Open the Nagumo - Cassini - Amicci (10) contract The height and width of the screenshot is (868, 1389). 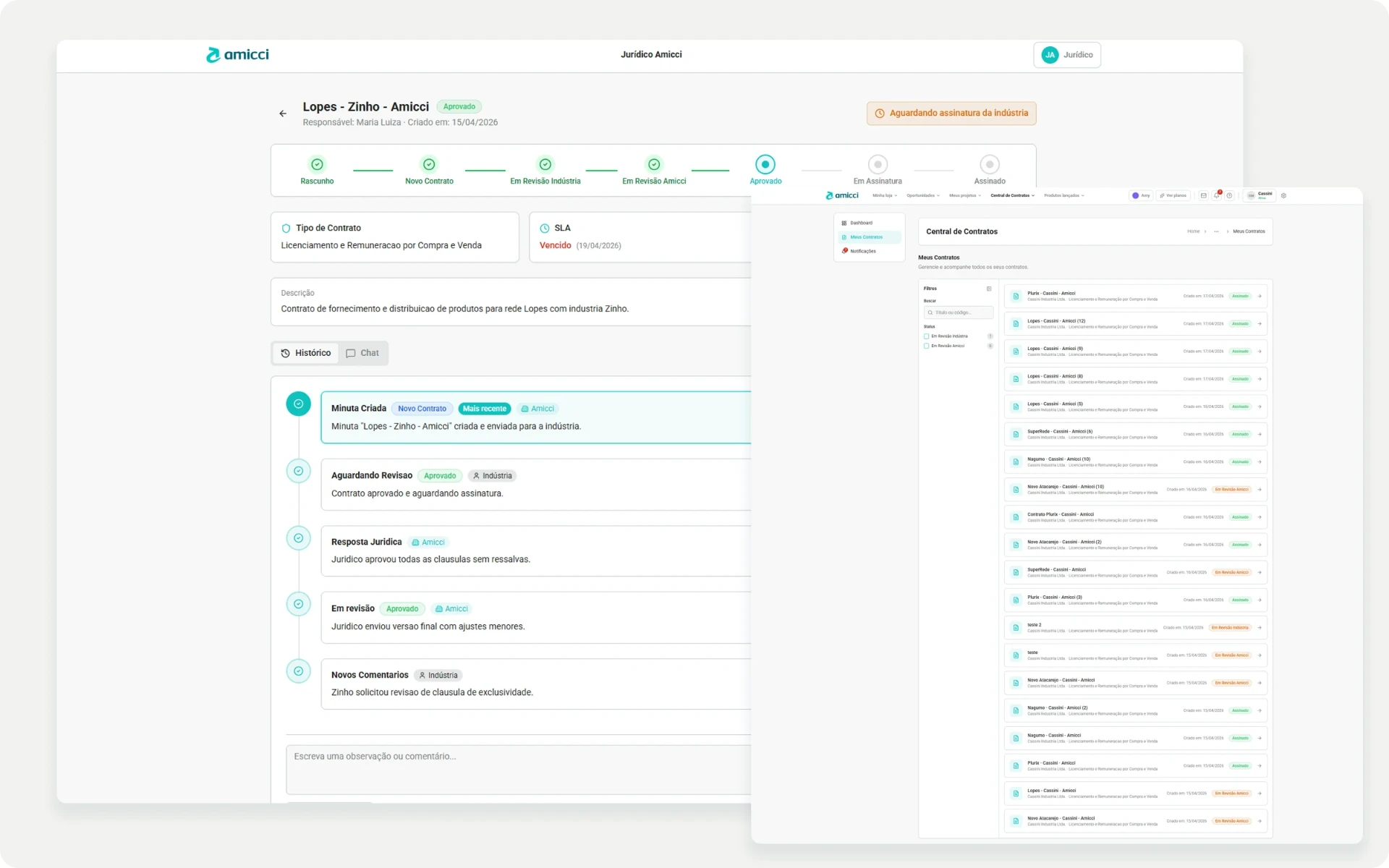click(x=1136, y=461)
